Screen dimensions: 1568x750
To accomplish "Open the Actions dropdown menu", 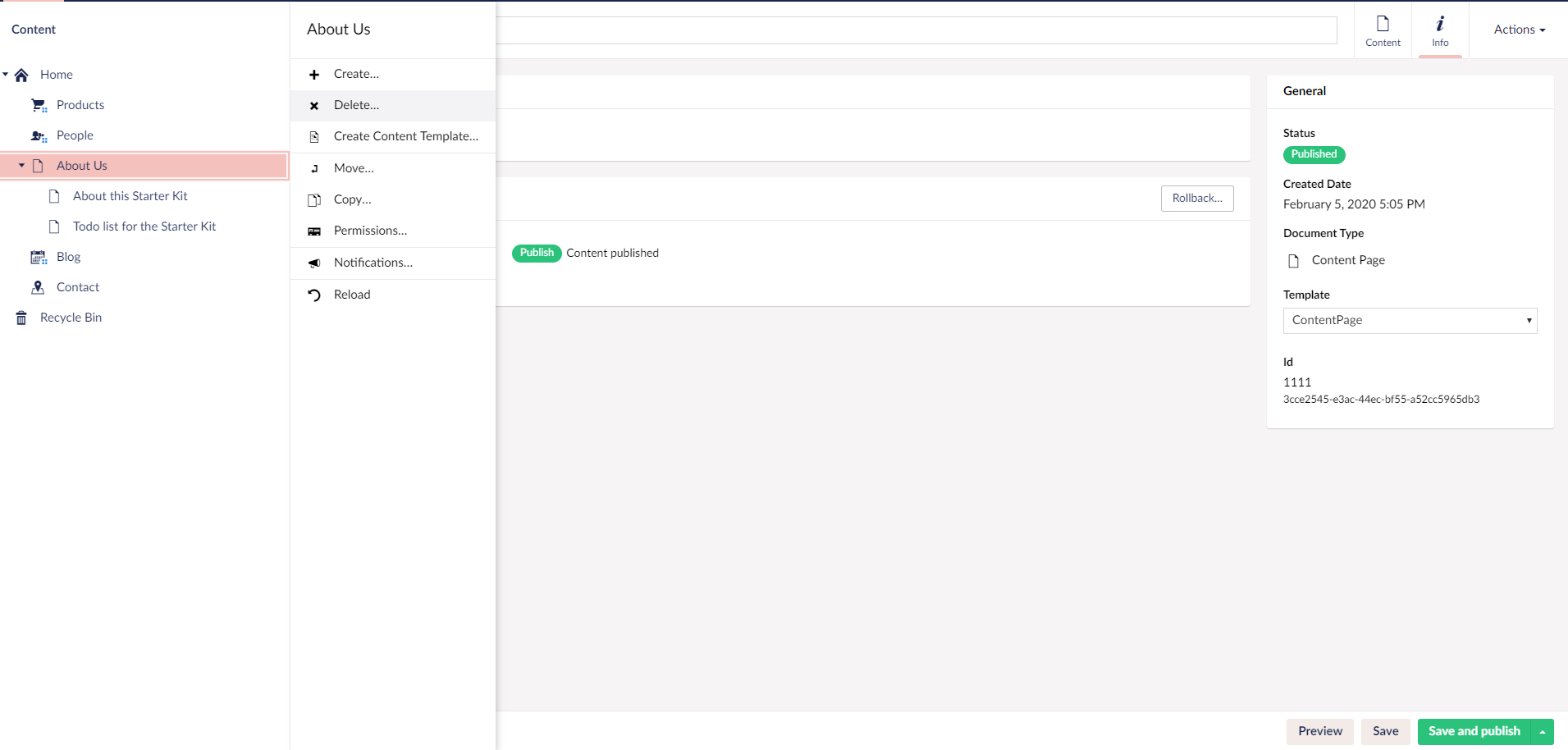I will [1518, 29].
